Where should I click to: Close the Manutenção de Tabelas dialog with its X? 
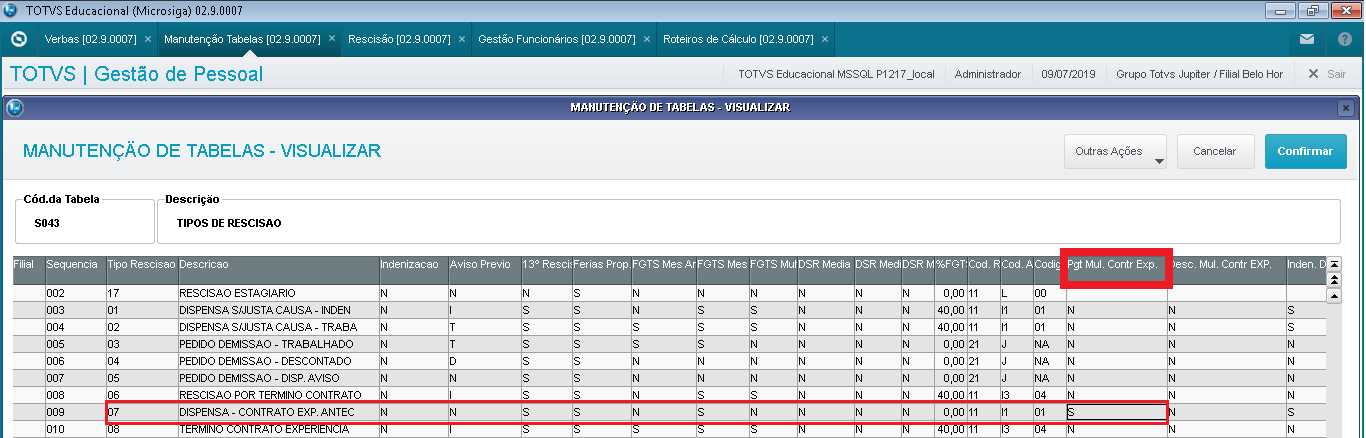pyautogui.click(x=1345, y=107)
